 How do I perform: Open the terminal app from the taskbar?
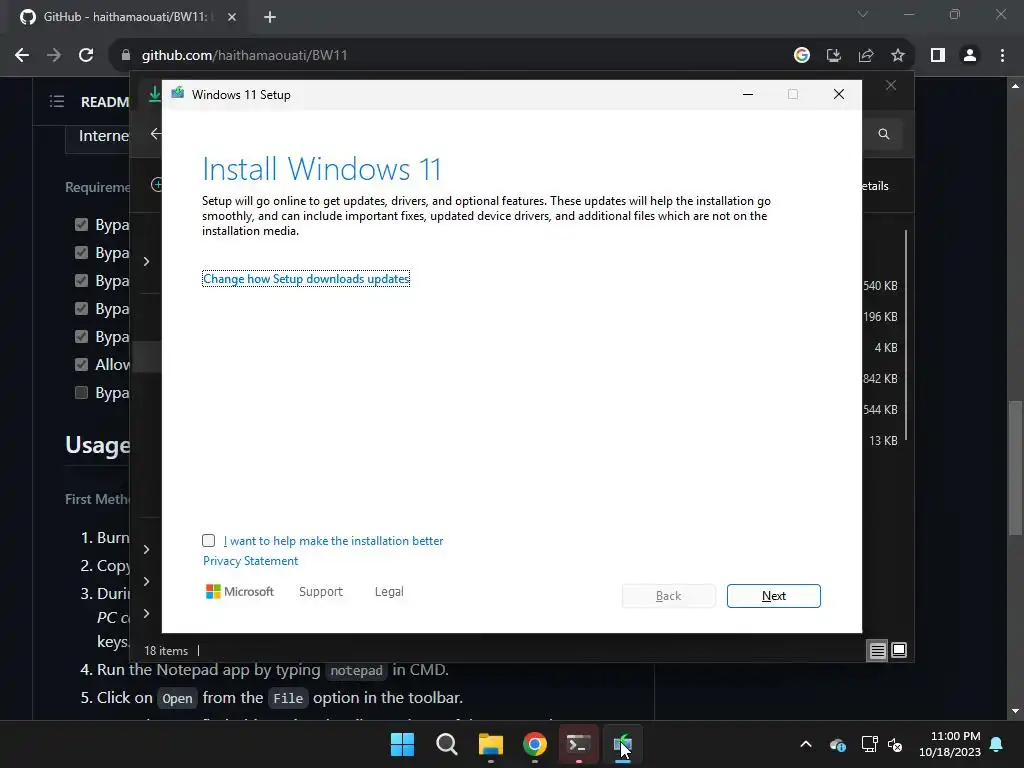(x=579, y=744)
